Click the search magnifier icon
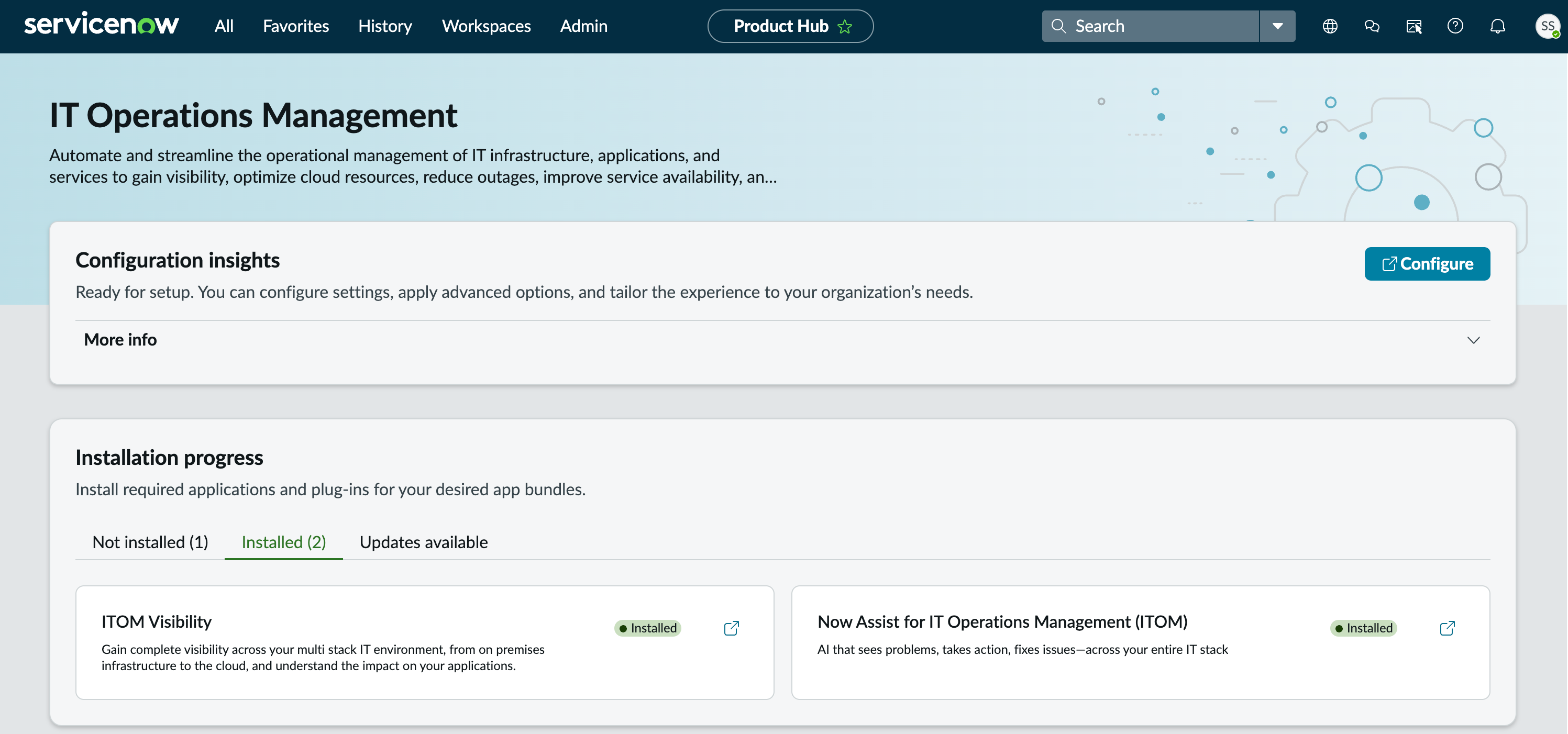 (x=1058, y=26)
